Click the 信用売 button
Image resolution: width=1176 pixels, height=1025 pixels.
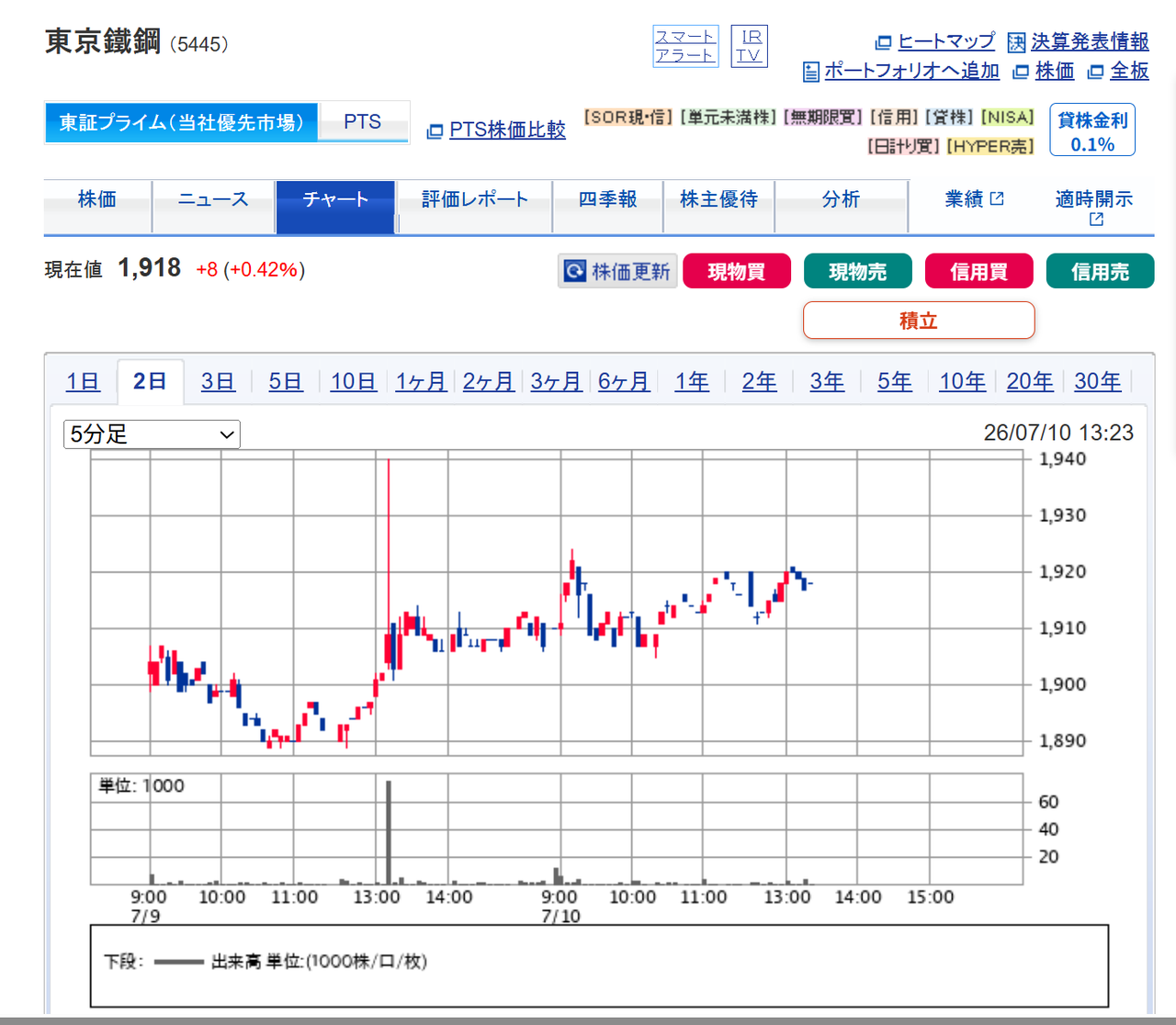[x=1101, y=271]
